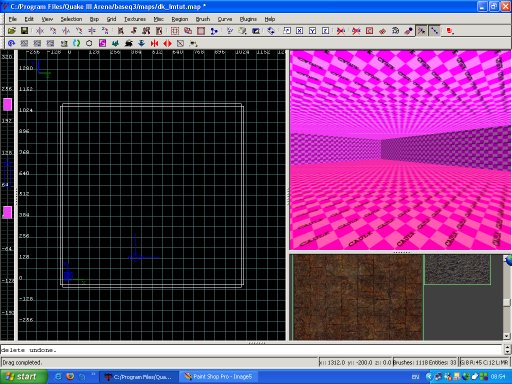Toggle the first red crossed-out selection filter

coord(341,31)
